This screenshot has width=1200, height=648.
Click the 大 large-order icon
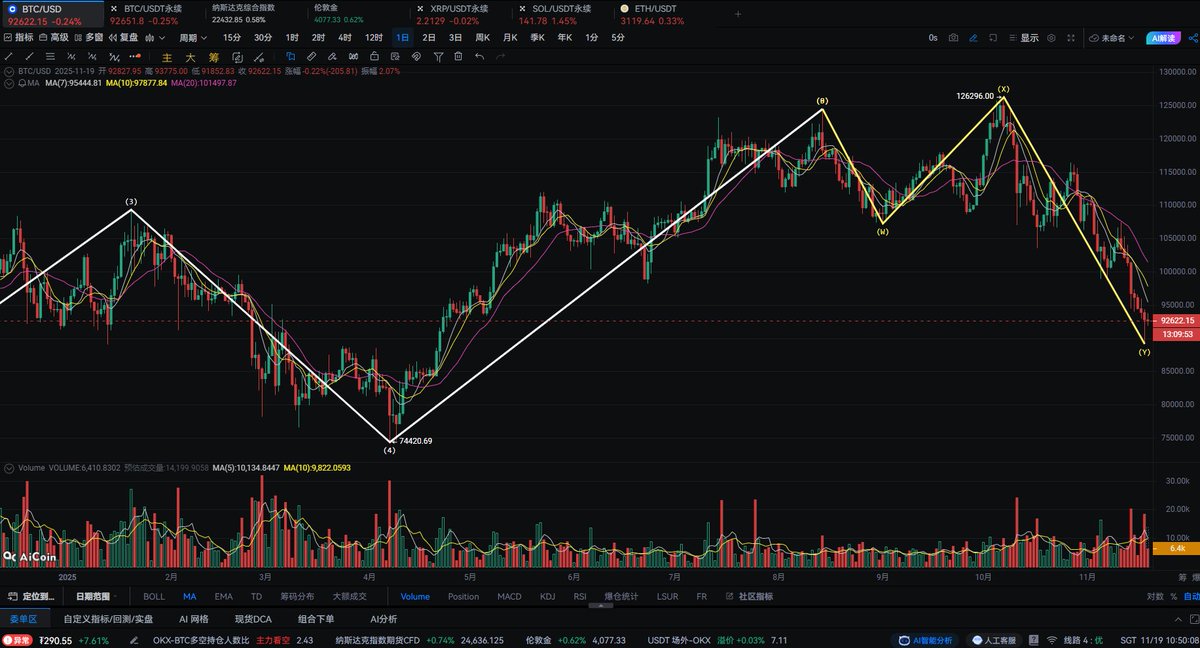pyautogui.click(x=189, y=56)
